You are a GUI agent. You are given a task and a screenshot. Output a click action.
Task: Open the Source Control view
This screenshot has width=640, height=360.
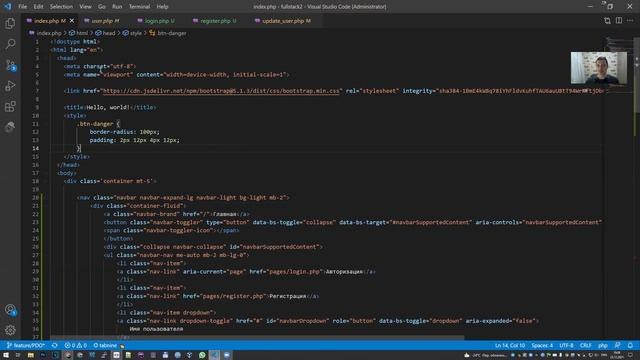(10, 65)
